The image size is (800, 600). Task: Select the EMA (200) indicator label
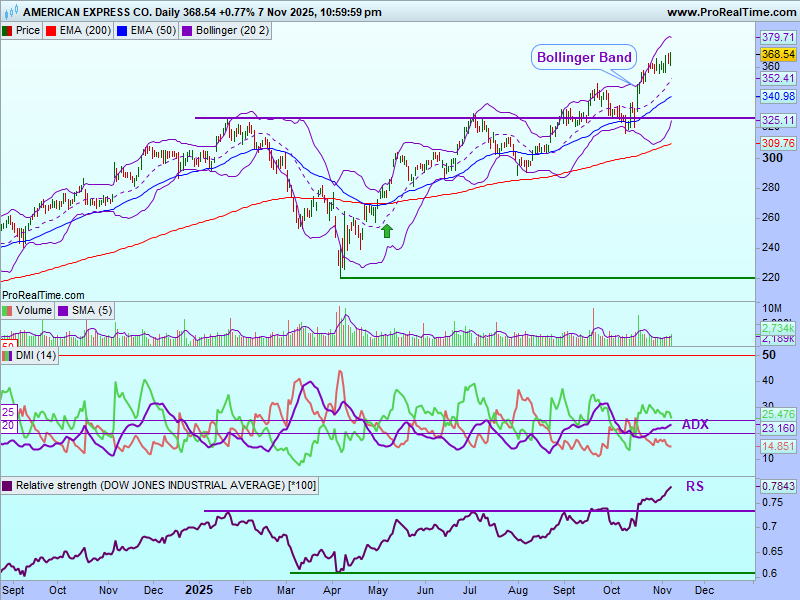(82, 31)
